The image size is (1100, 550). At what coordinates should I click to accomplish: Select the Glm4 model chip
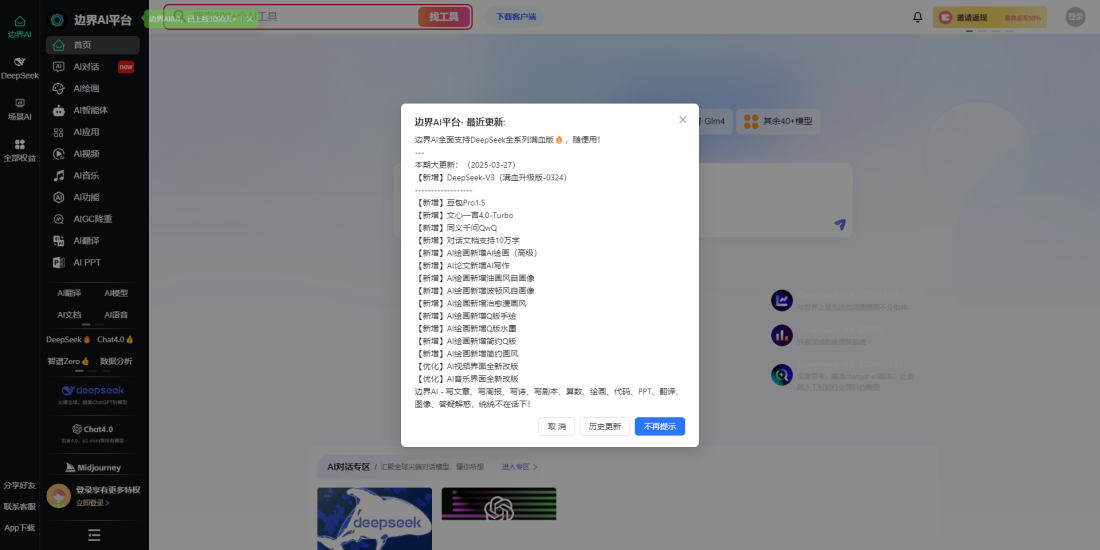[716, 121]
